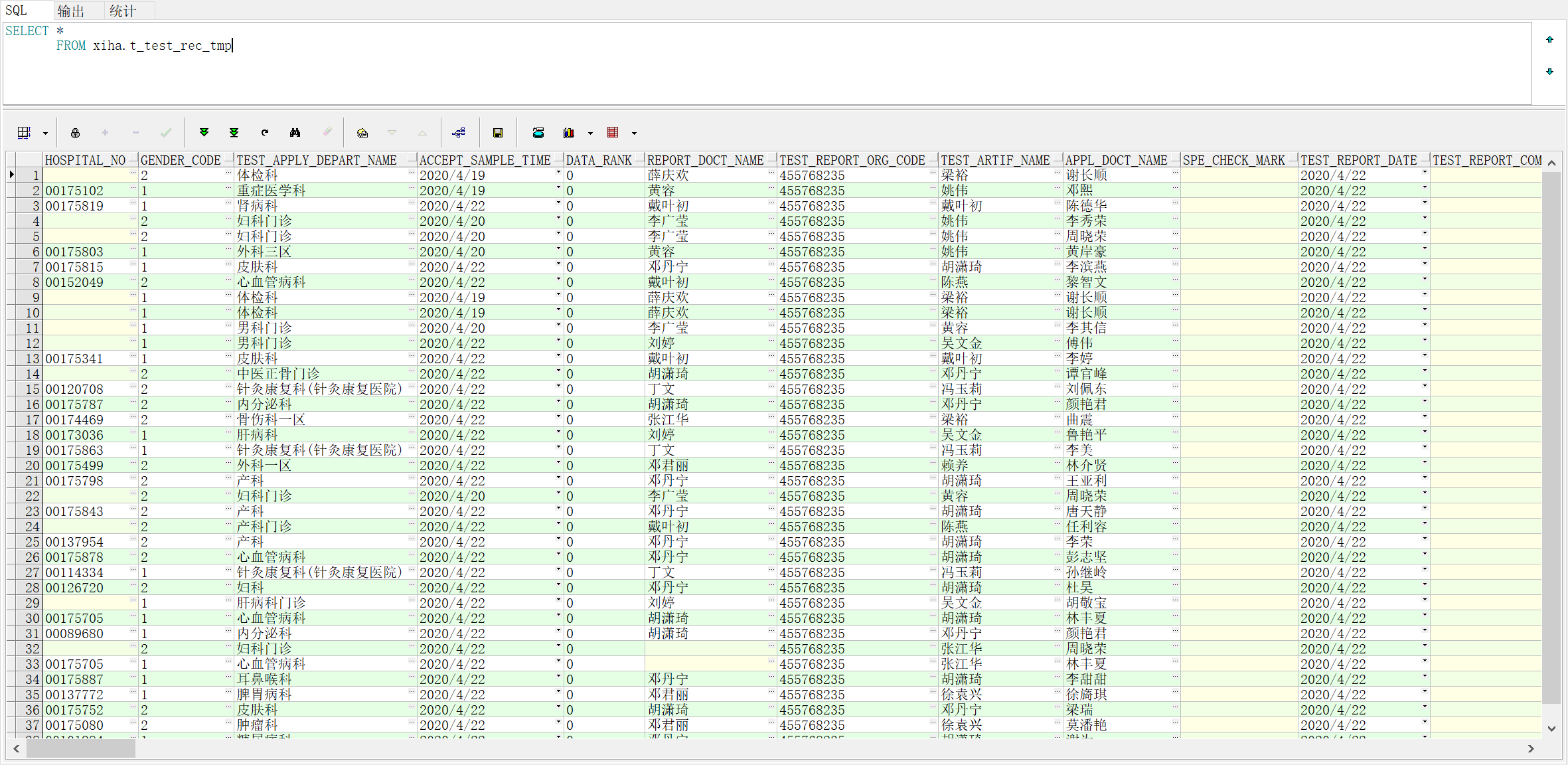Screen dimensions: 1568x765
Task: Click hospital number 00175102 cell
Action: click(x=90, y=191)
